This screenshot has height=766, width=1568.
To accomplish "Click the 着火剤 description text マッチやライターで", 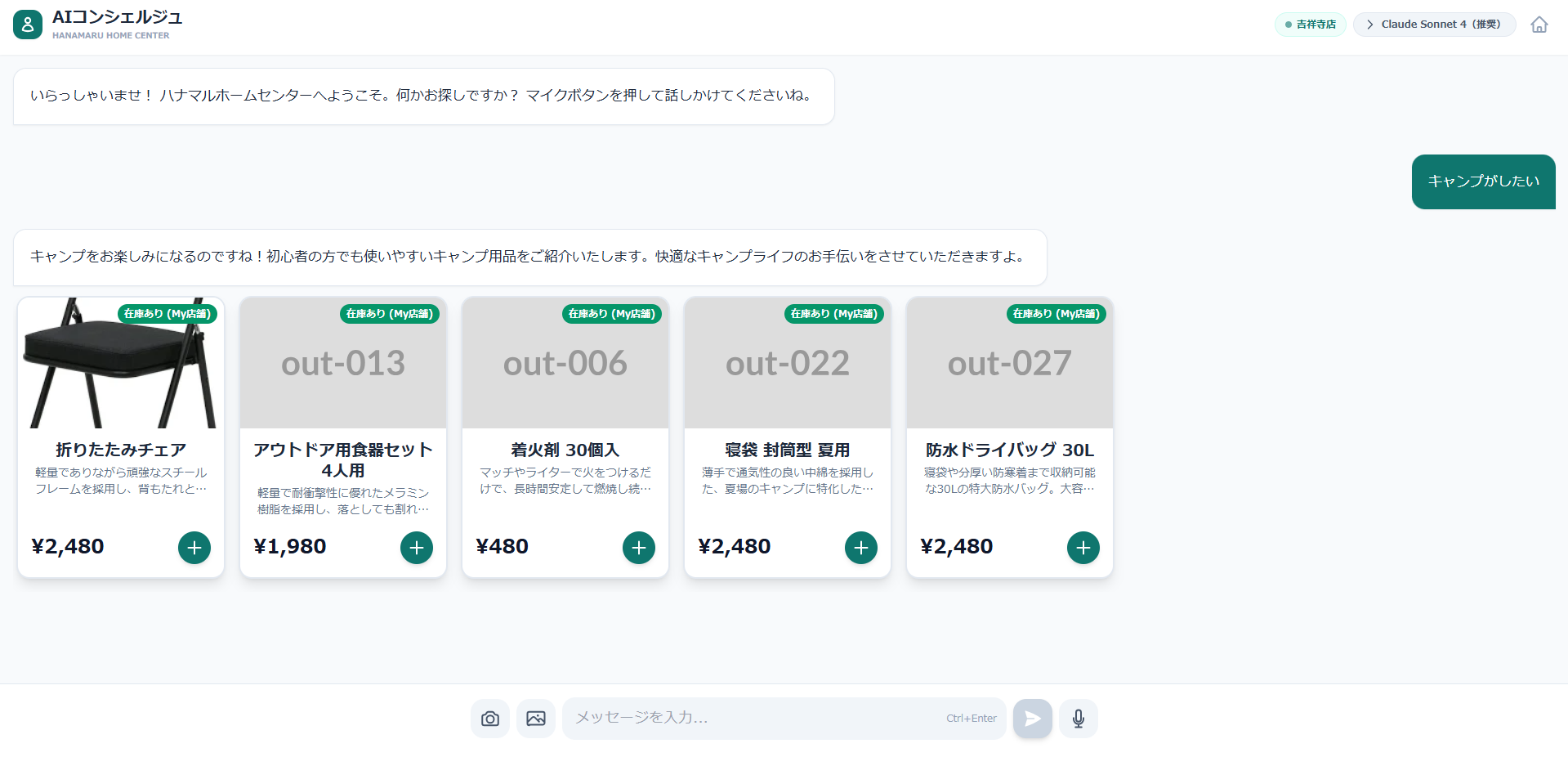I will [x=565, y=481].
